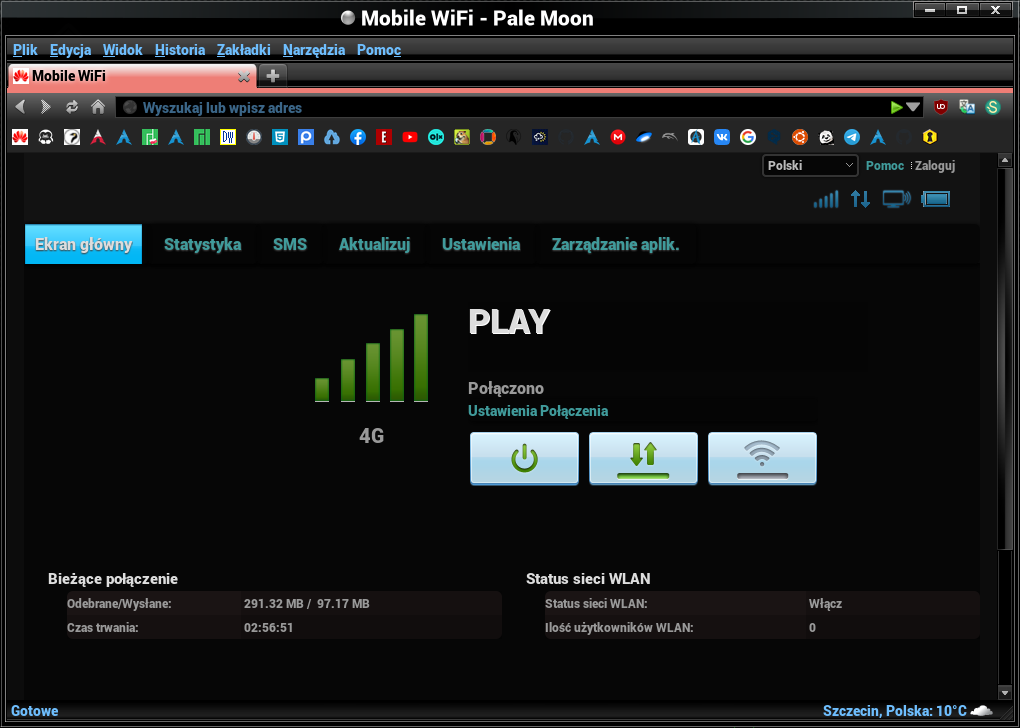The image size is (1020, 728).
Task: Toggle the mobile data arrows button
Action: 643,458
